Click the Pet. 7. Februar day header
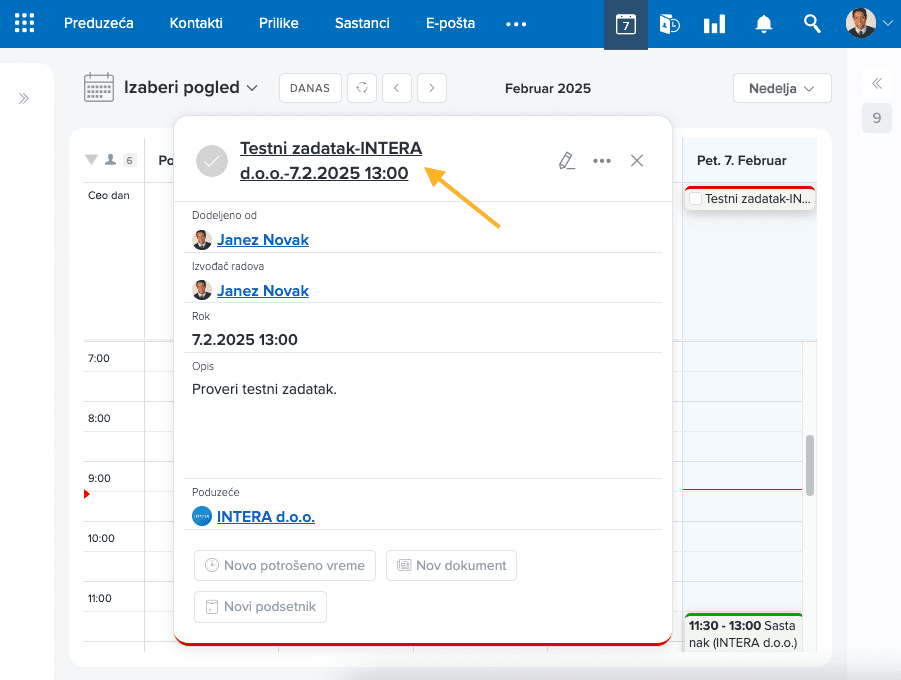Image resolution: width=901 pixels, height=680 pixels. 741,160
